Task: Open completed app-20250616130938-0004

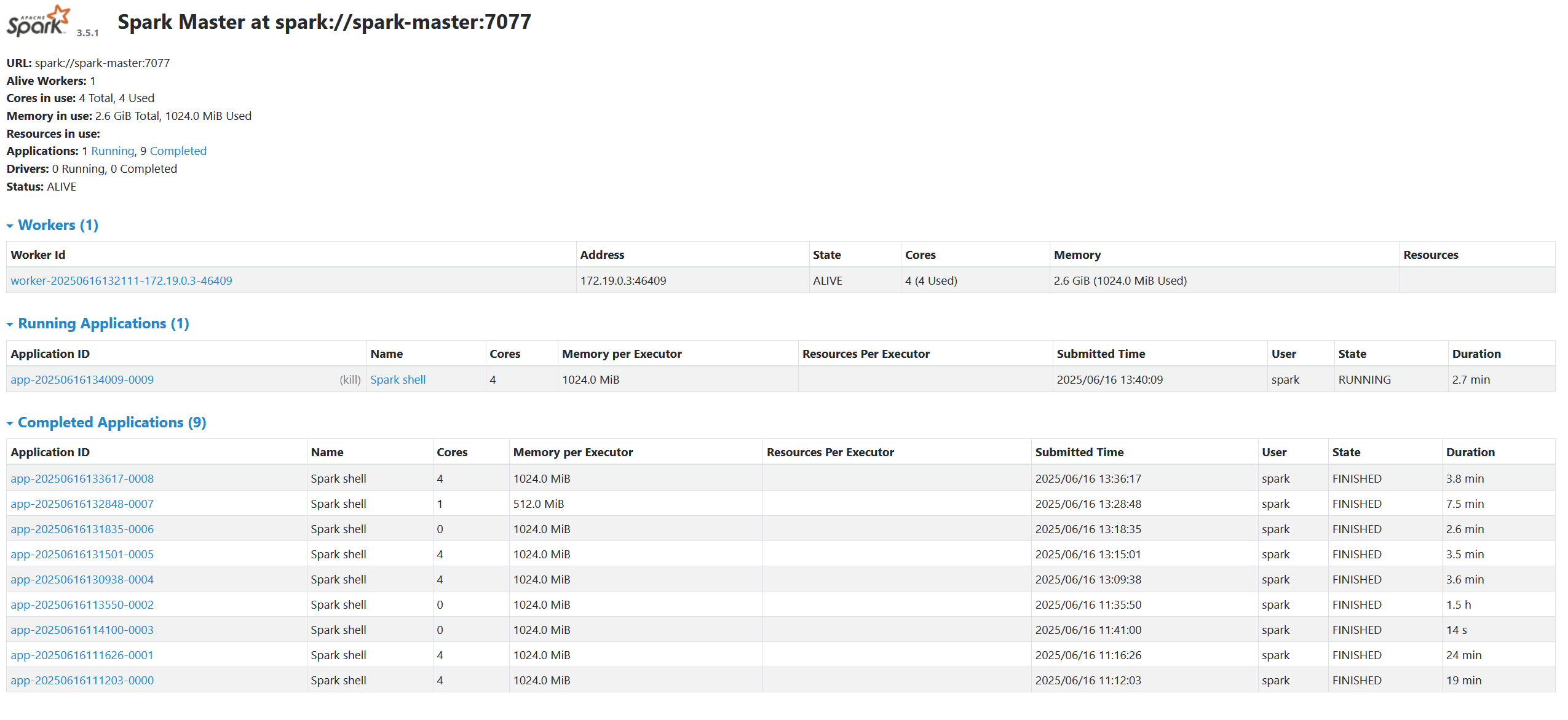Action: coord(82,579)
